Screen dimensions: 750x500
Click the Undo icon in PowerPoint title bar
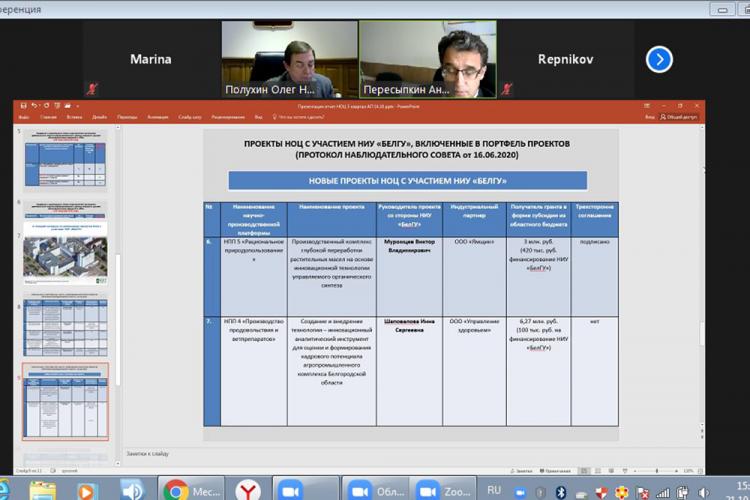[x=34, y=105]
